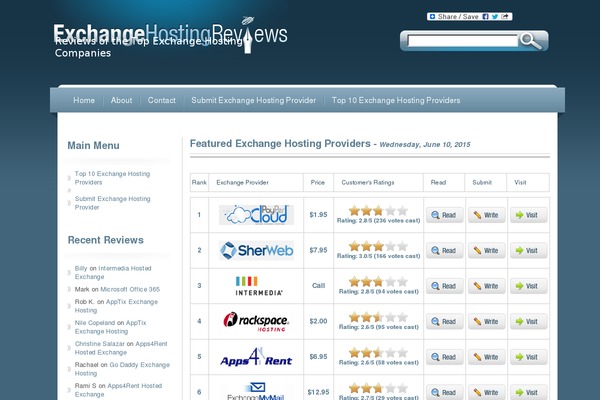600x400 pixels.
Task: Click the Intermedia logo
Action: click(x=259, y=286)
